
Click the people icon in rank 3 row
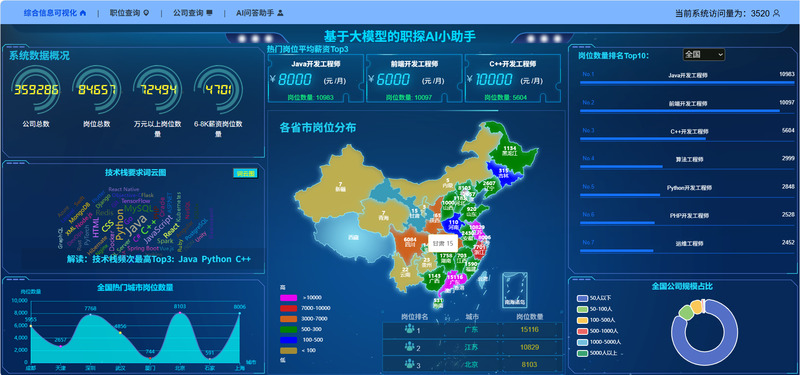point(410,364)
